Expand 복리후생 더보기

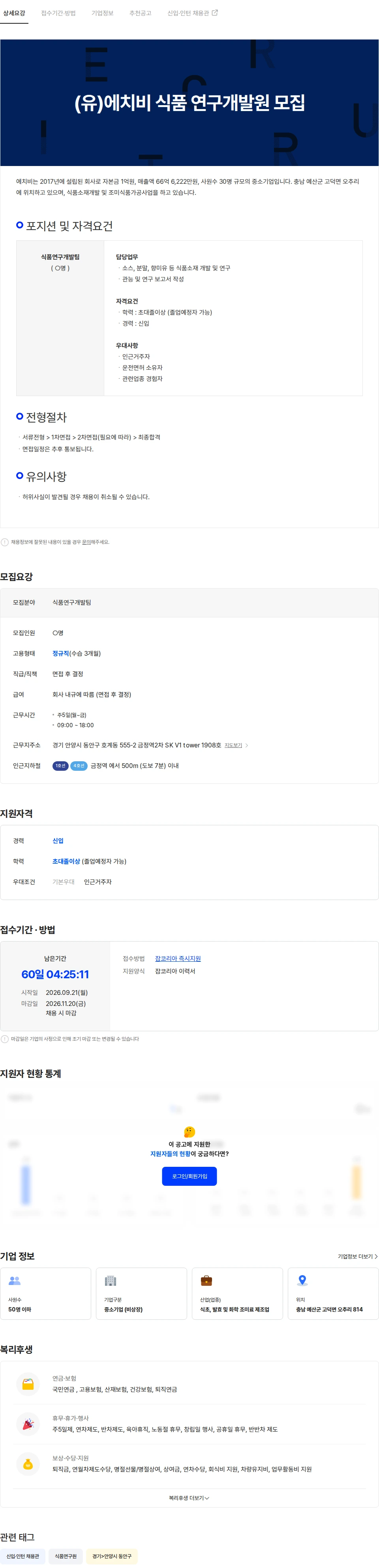[189, 1498]
